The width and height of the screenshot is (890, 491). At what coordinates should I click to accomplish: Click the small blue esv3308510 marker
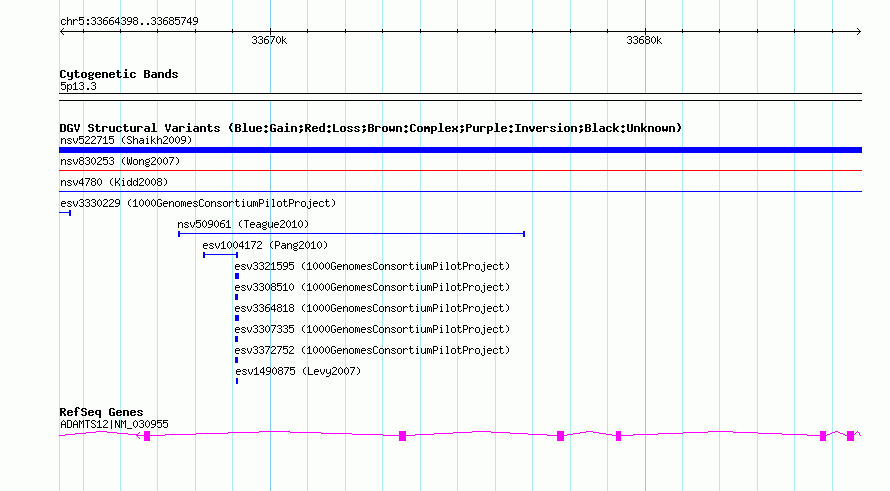pos(236,297)
